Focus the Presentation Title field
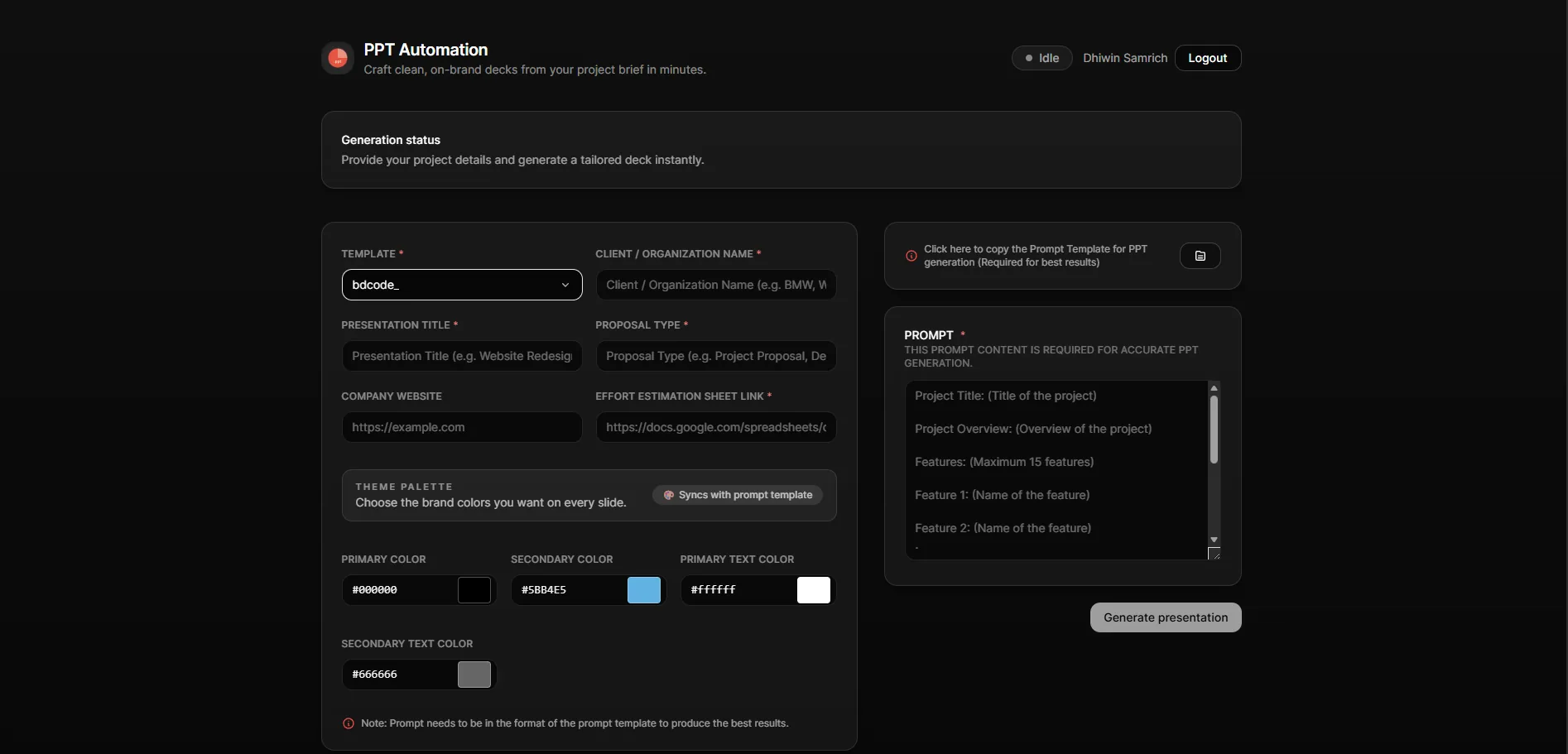1568x754 pixels. click(x=462, y=356)
